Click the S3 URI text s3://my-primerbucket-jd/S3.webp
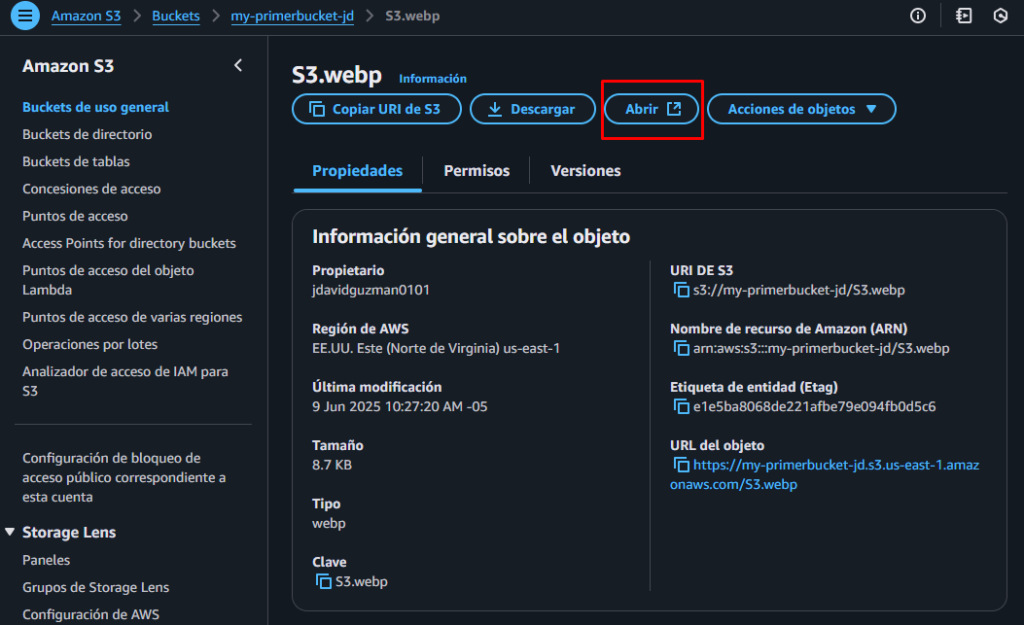The image size is (1024, 625). tap(799, 290)
